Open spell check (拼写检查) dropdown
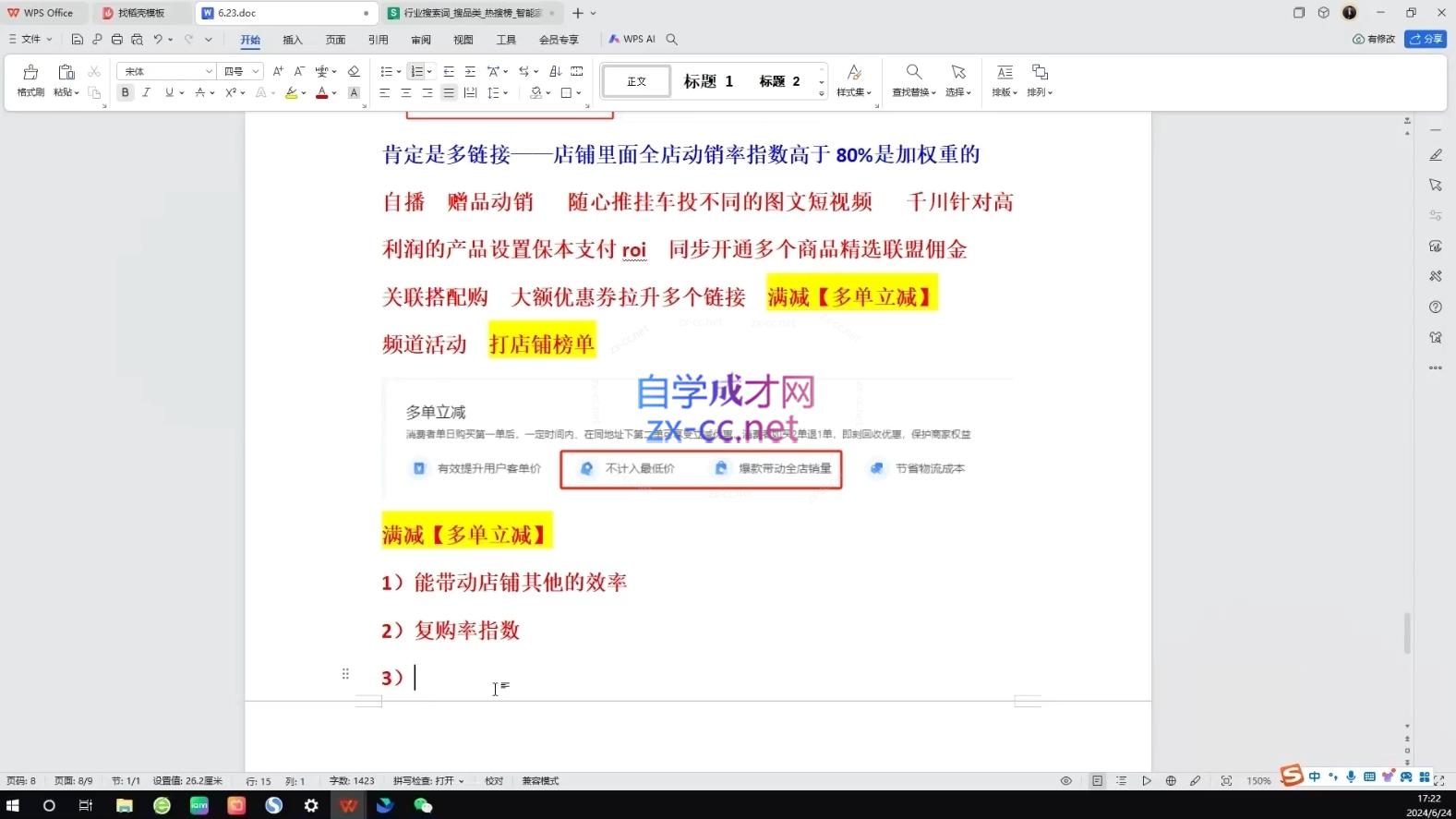1456x819 pixels. pyautogui.click(x=428, y=781)
